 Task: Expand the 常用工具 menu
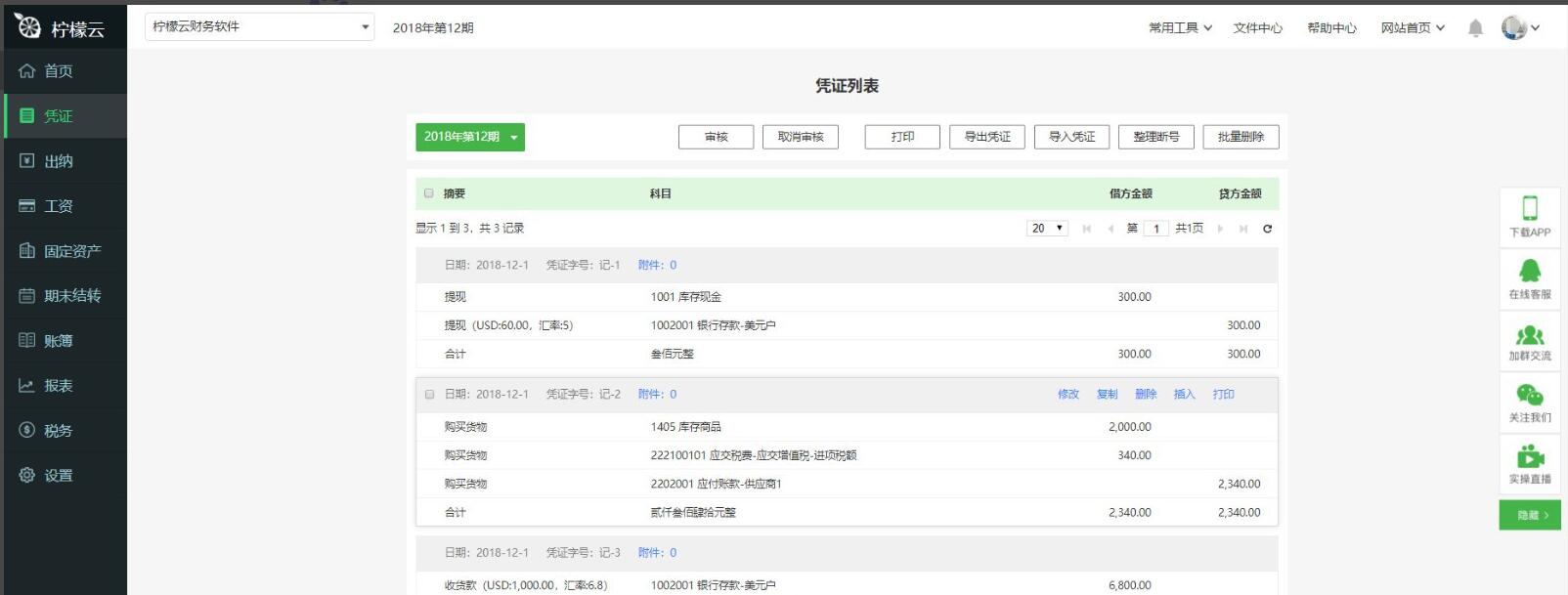(1180, 28)
